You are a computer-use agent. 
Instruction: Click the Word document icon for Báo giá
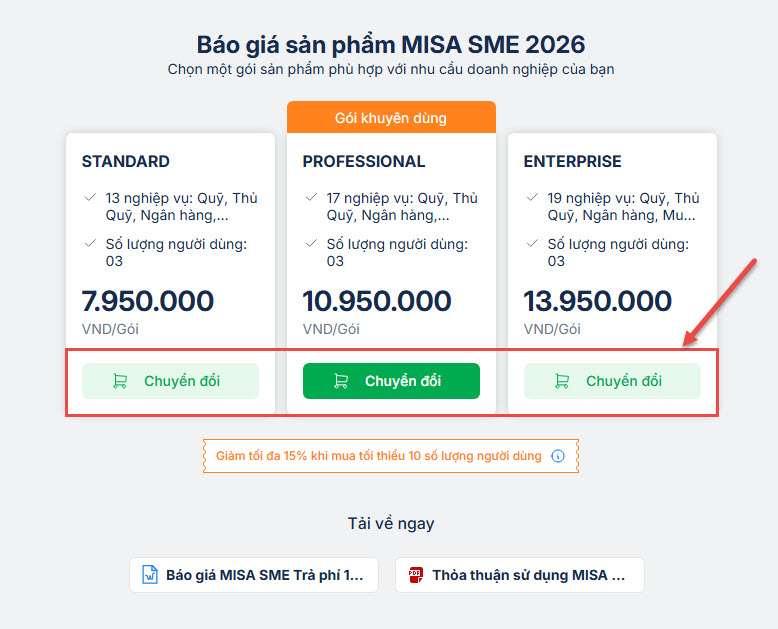(150, 575)
